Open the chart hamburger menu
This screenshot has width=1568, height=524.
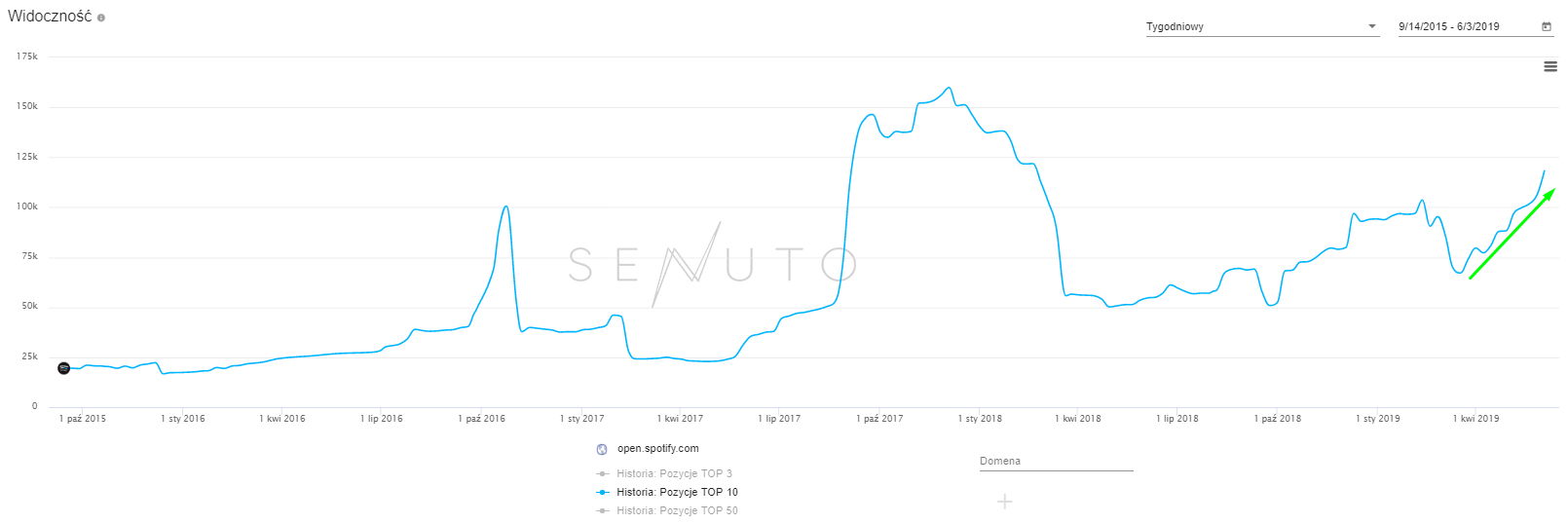[x=1550, y=66]
